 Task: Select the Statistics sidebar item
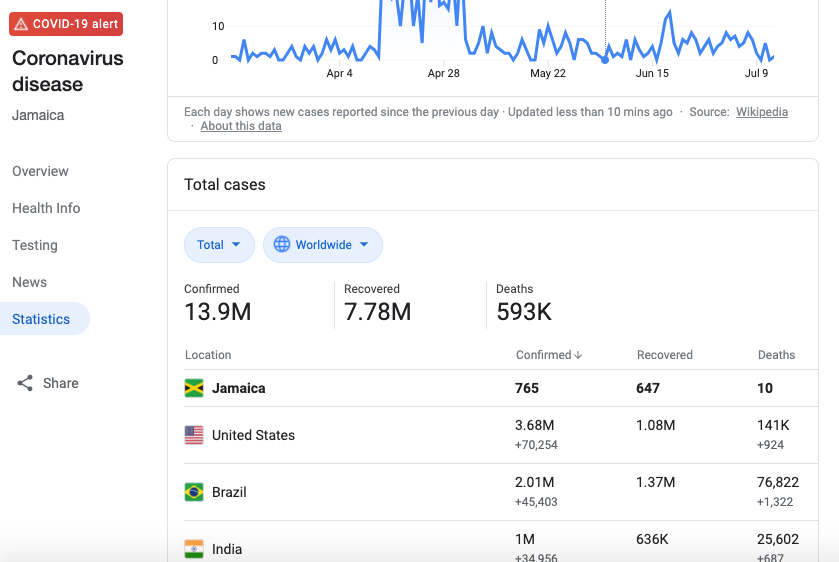click(x=41, y=319)
